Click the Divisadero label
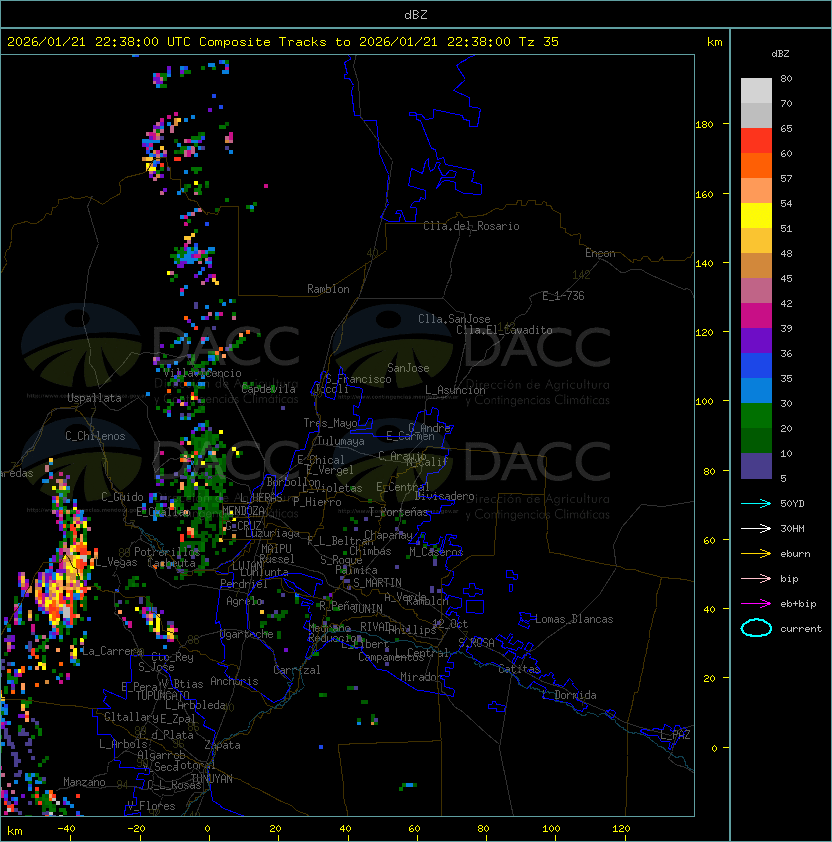The image size is (832, 842). coord(445,496)
